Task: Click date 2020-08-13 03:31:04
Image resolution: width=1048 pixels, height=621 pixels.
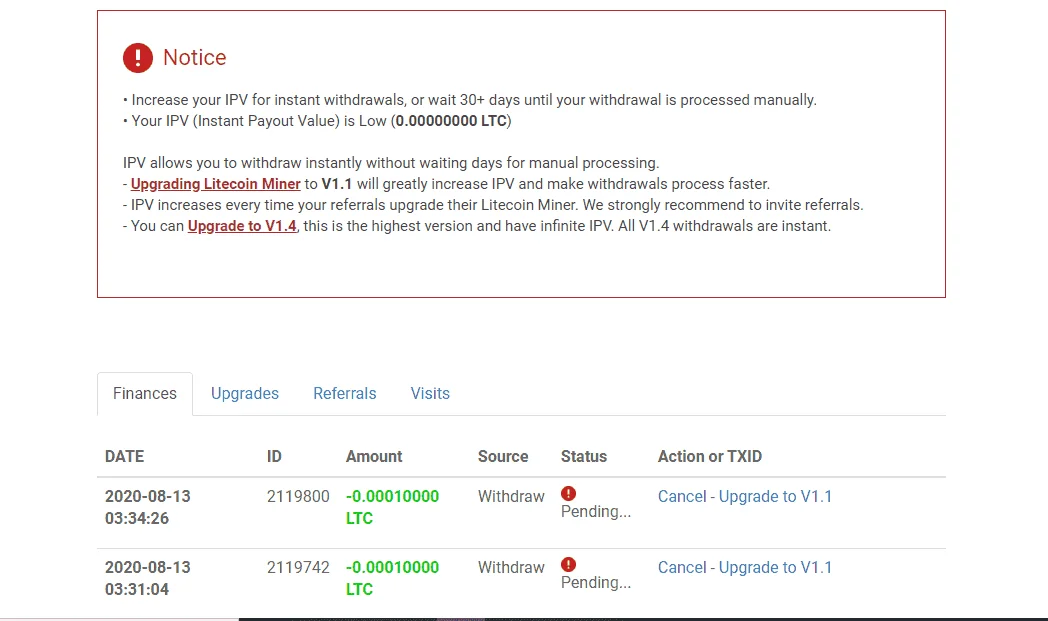Action: click(x=148, y=578)
